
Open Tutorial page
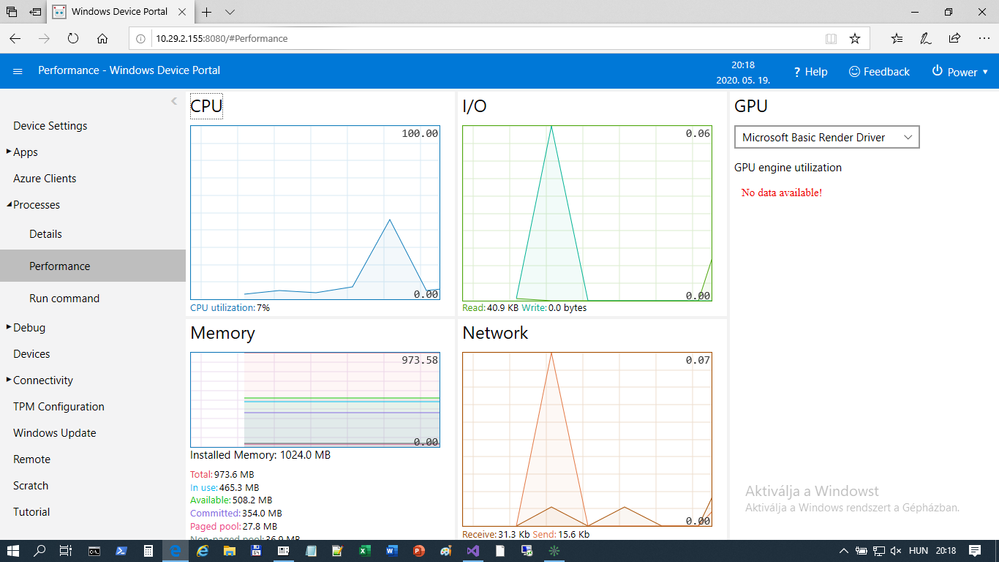[x=31, y=512]
